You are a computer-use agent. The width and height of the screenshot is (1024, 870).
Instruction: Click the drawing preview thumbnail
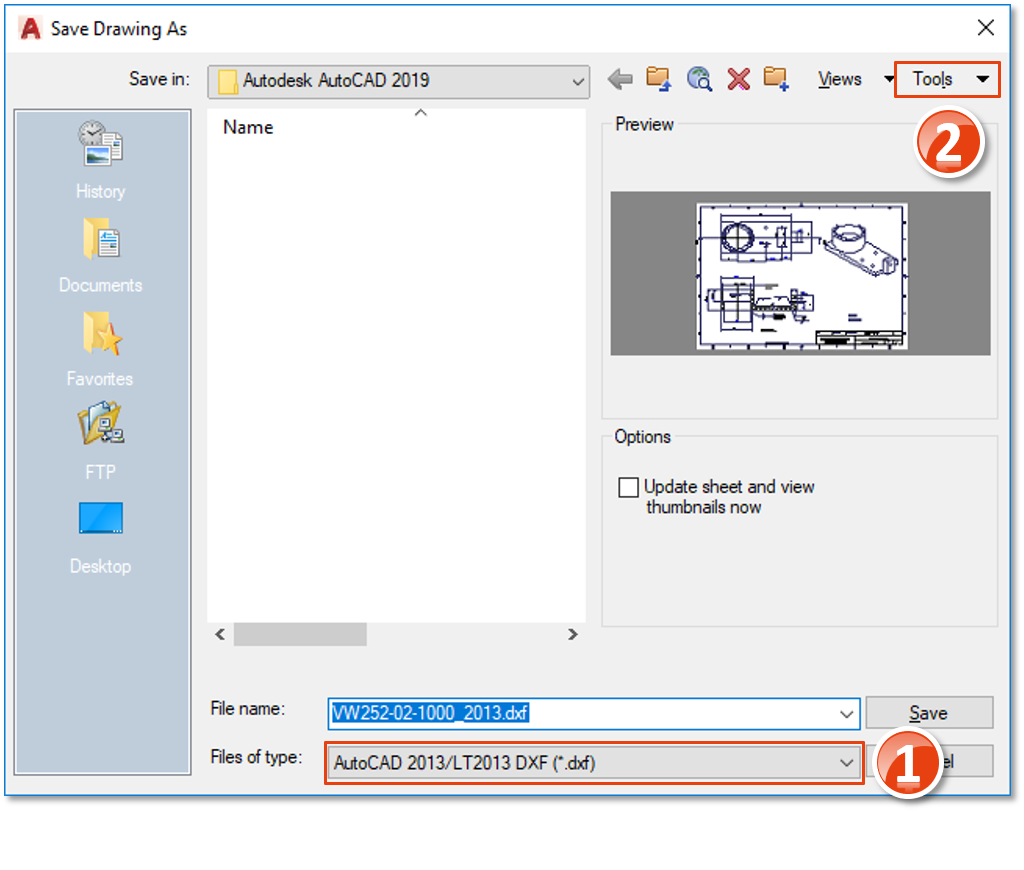[x=801, y=274]
